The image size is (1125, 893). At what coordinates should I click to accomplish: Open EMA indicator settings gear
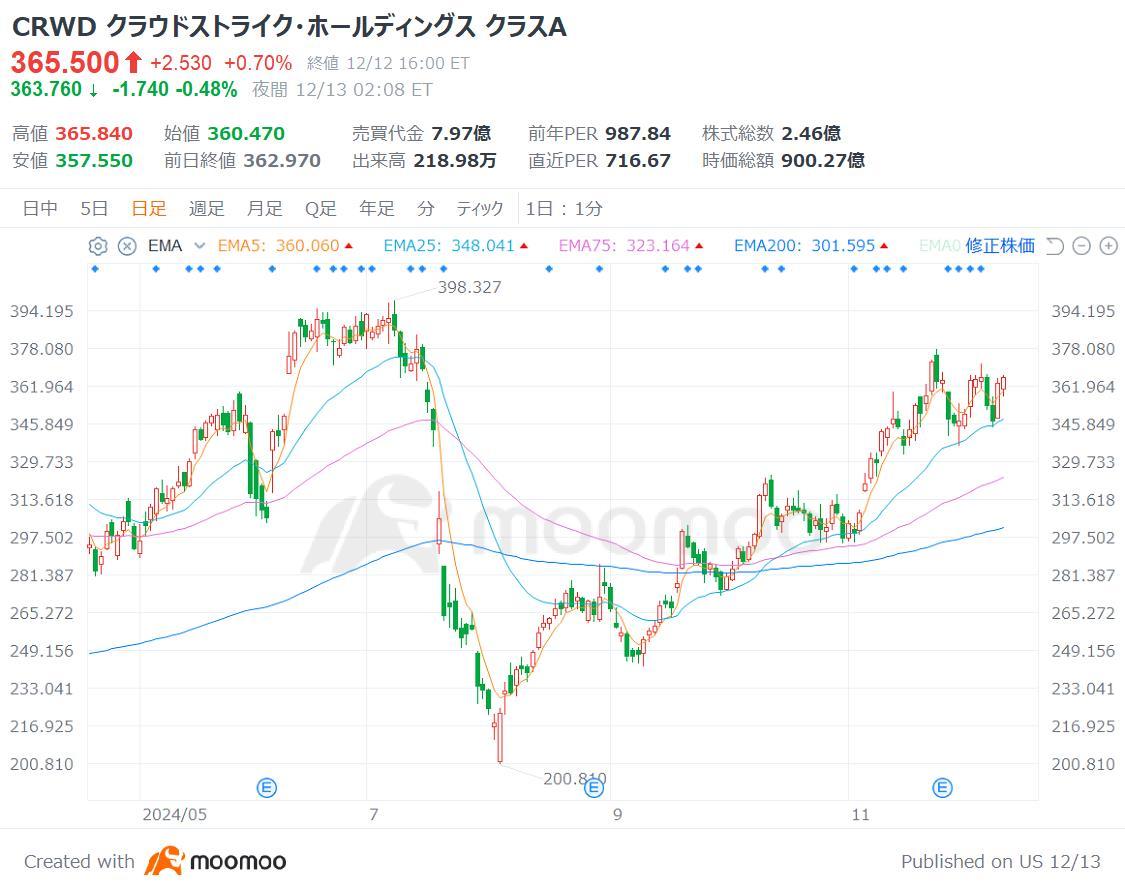[98, 246]
